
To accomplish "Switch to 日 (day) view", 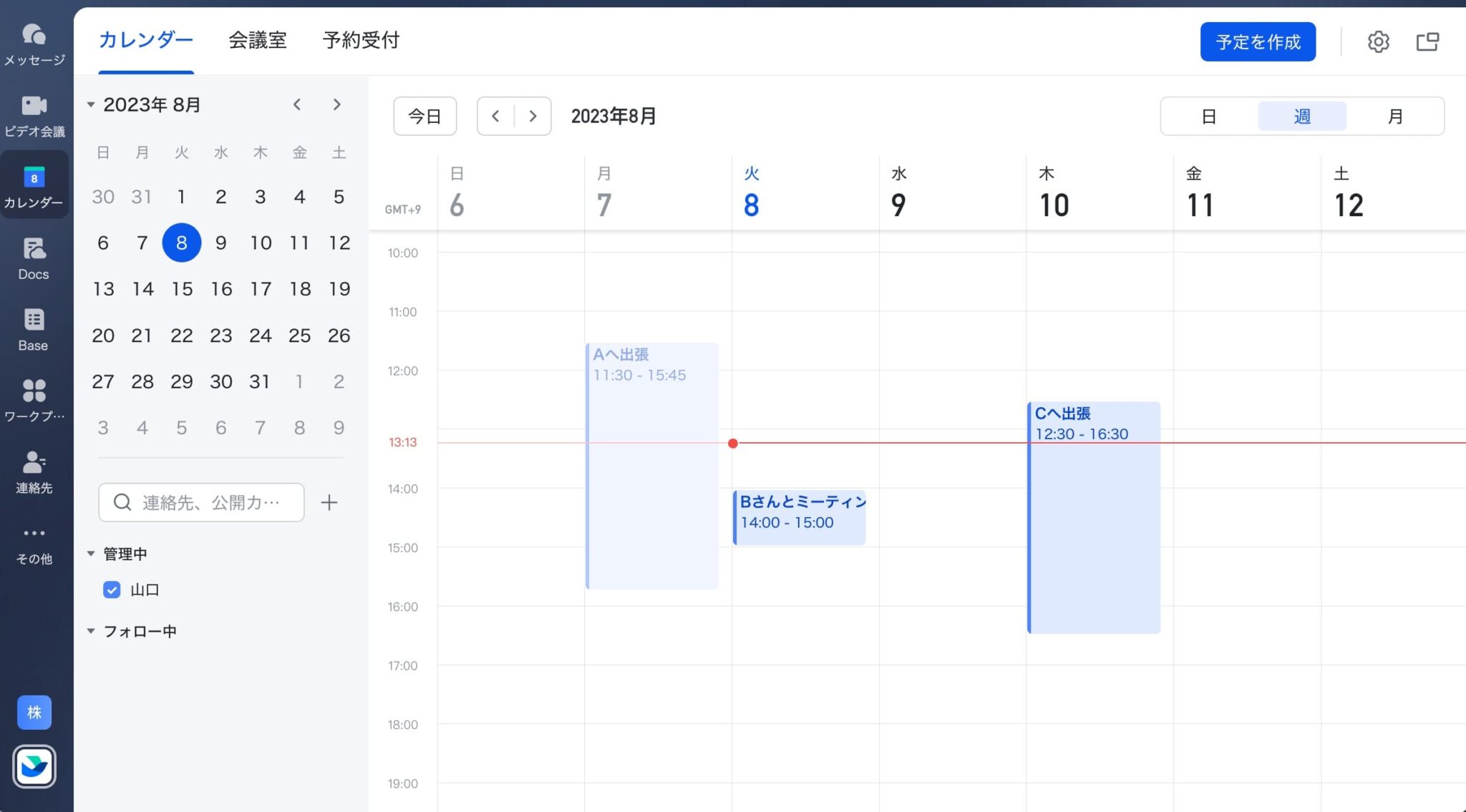I will [x=1208, y=116].
